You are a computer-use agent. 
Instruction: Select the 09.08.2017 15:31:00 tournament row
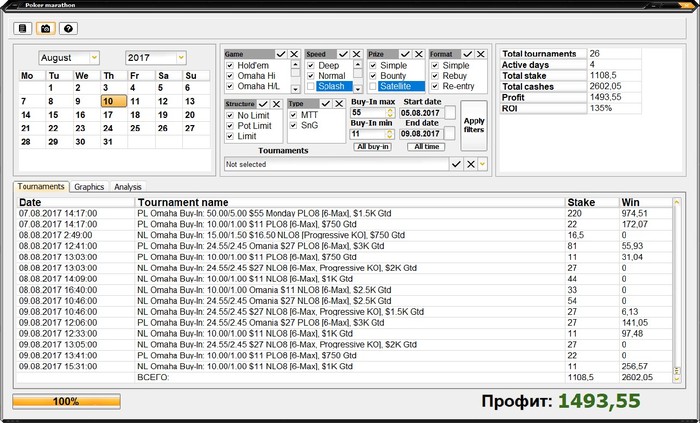pyautogui.click(x=344, y=366)
